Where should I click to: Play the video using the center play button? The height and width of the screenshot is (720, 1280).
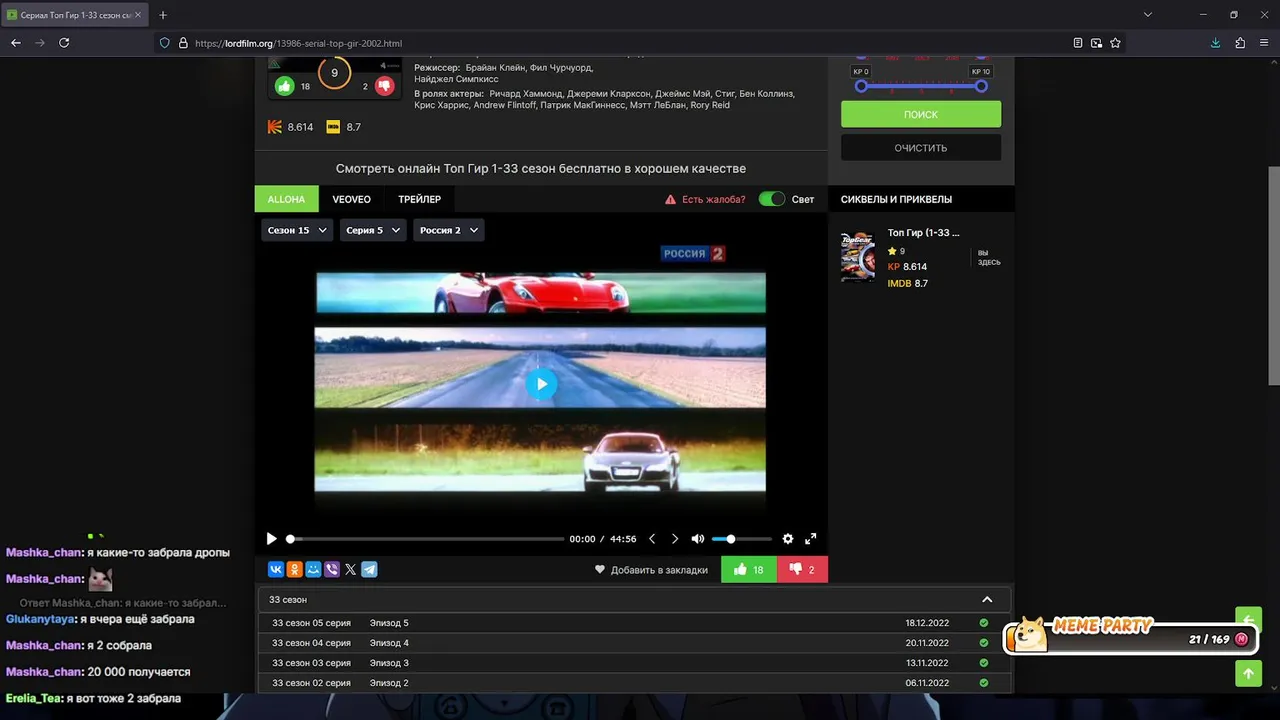541,383
